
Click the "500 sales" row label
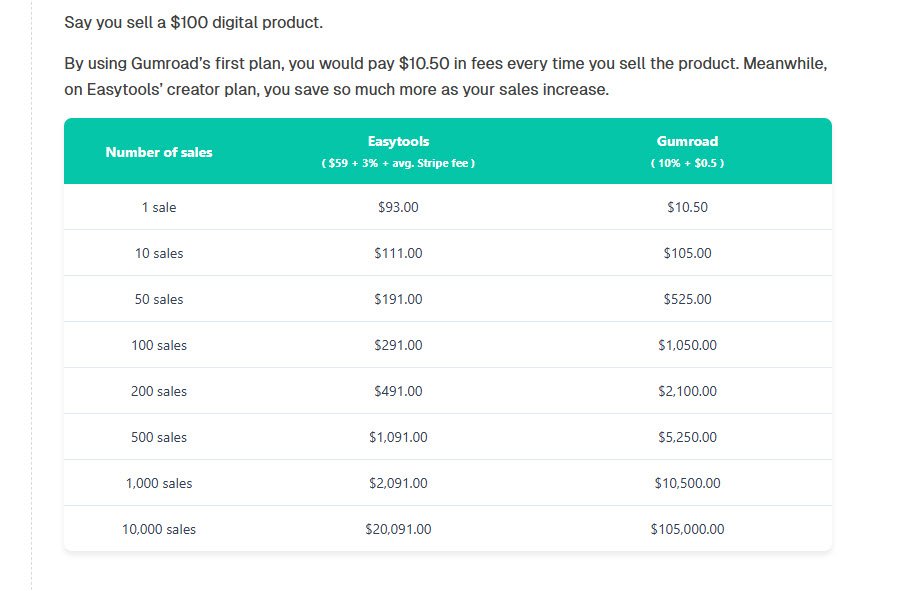point(159,437)
